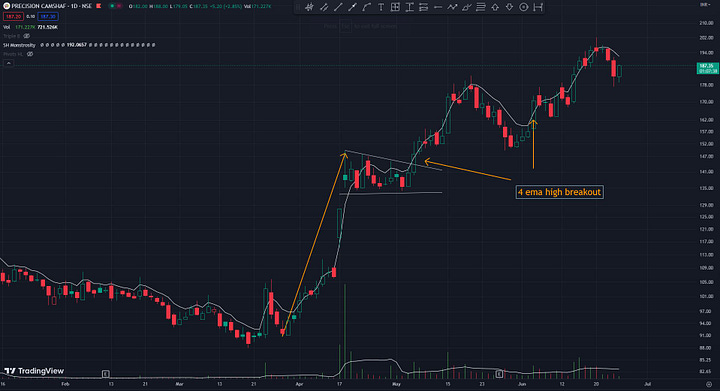Select the trend line drawing tool

(338, 7)
